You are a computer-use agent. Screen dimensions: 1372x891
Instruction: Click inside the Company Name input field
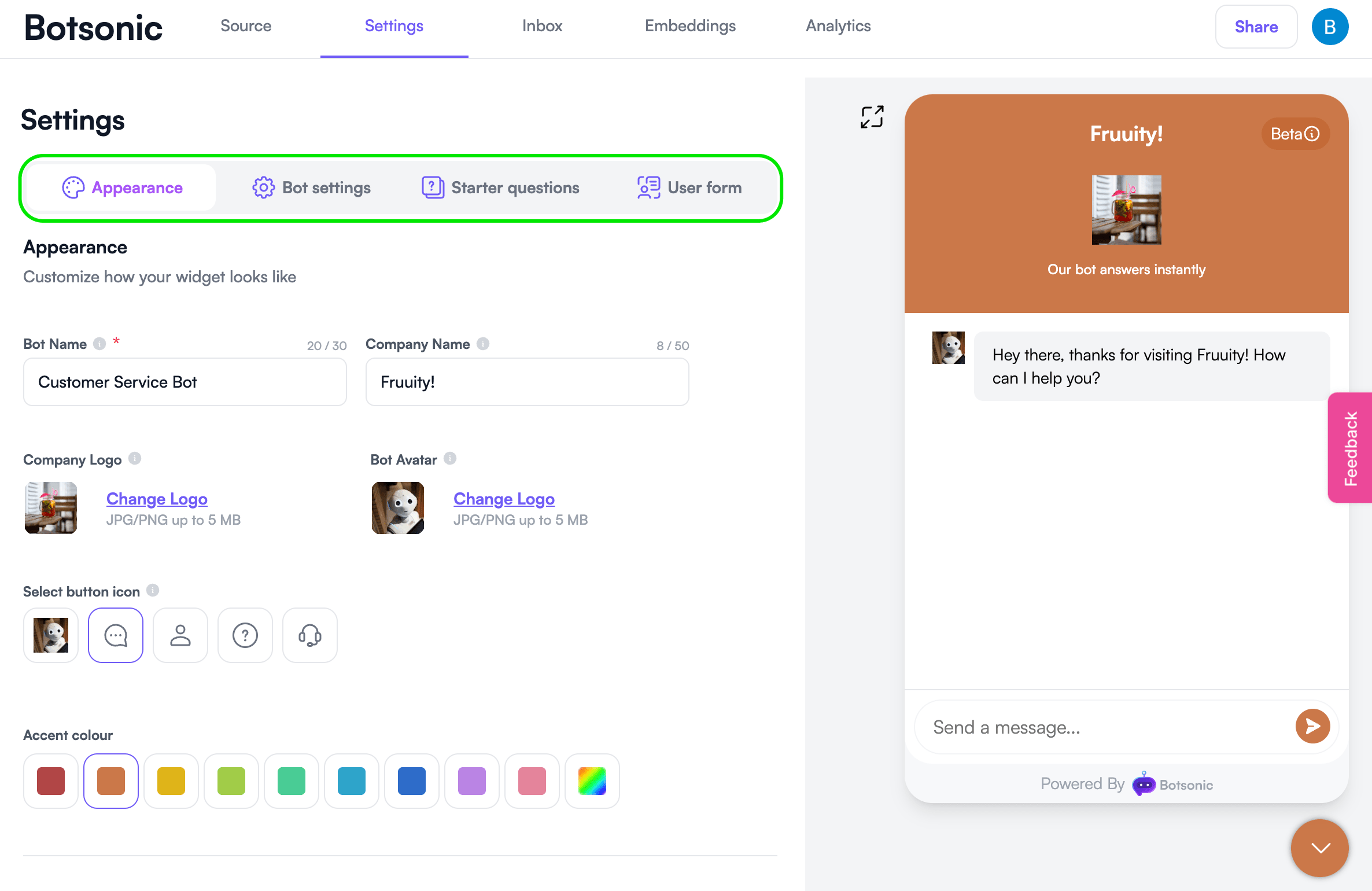(x=527, y=381)
